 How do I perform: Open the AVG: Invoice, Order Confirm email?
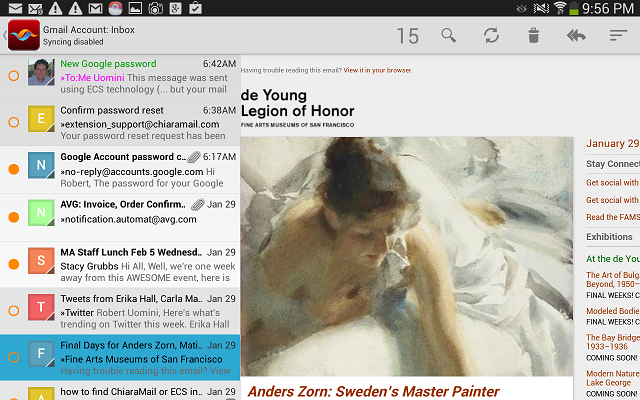click(120, 217)
